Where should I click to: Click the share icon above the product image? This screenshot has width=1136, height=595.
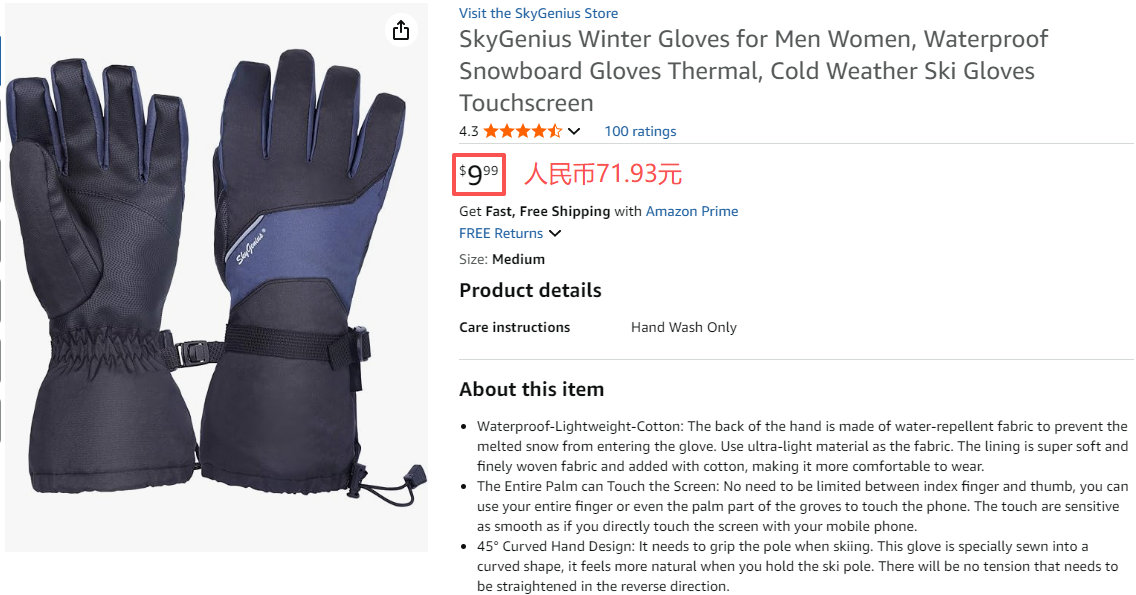coord(401,31)
